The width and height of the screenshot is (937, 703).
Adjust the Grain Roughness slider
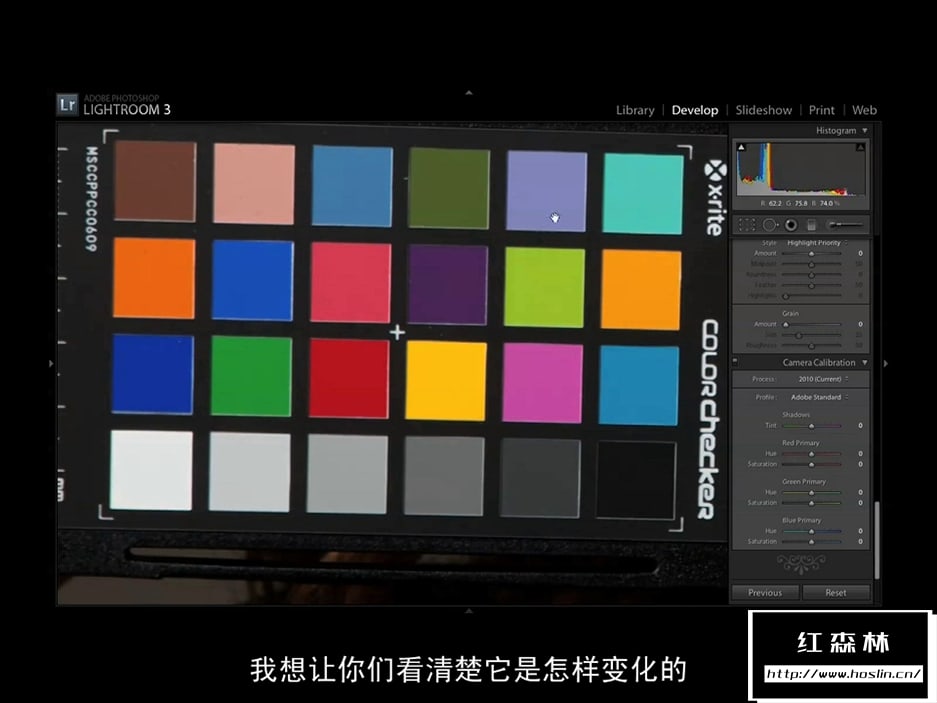812,346
